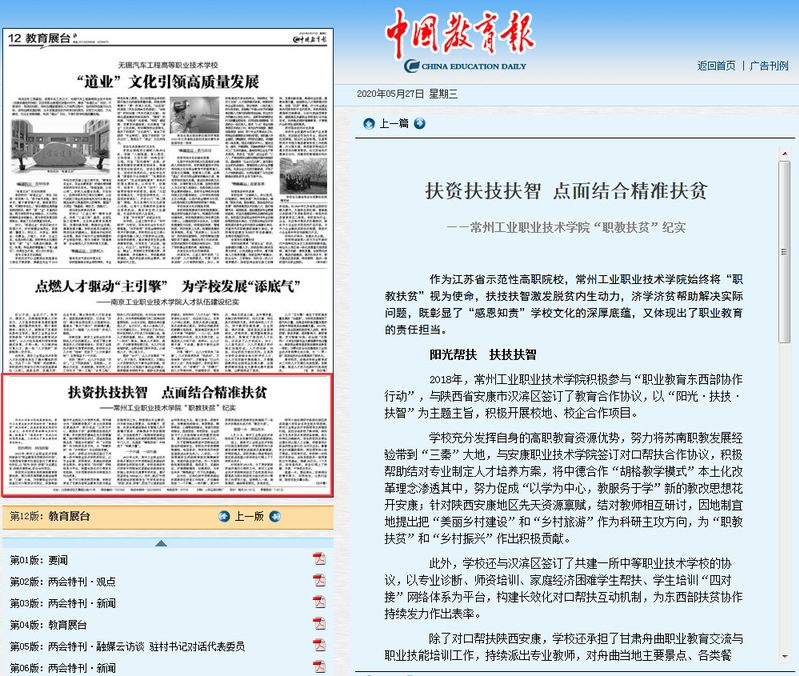This screenshot has width=799, height=676.
Task: Click the 上一版 previous edition text
Action: click(249, 516)
